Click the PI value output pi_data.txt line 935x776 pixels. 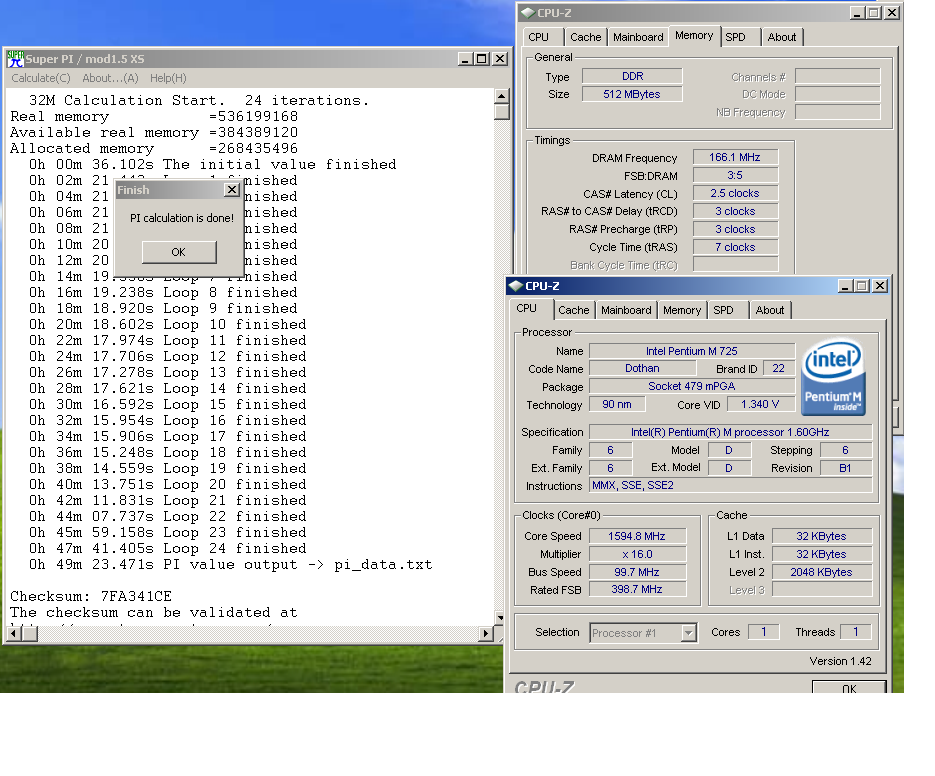pyautogui.click(x=231, y=565)
